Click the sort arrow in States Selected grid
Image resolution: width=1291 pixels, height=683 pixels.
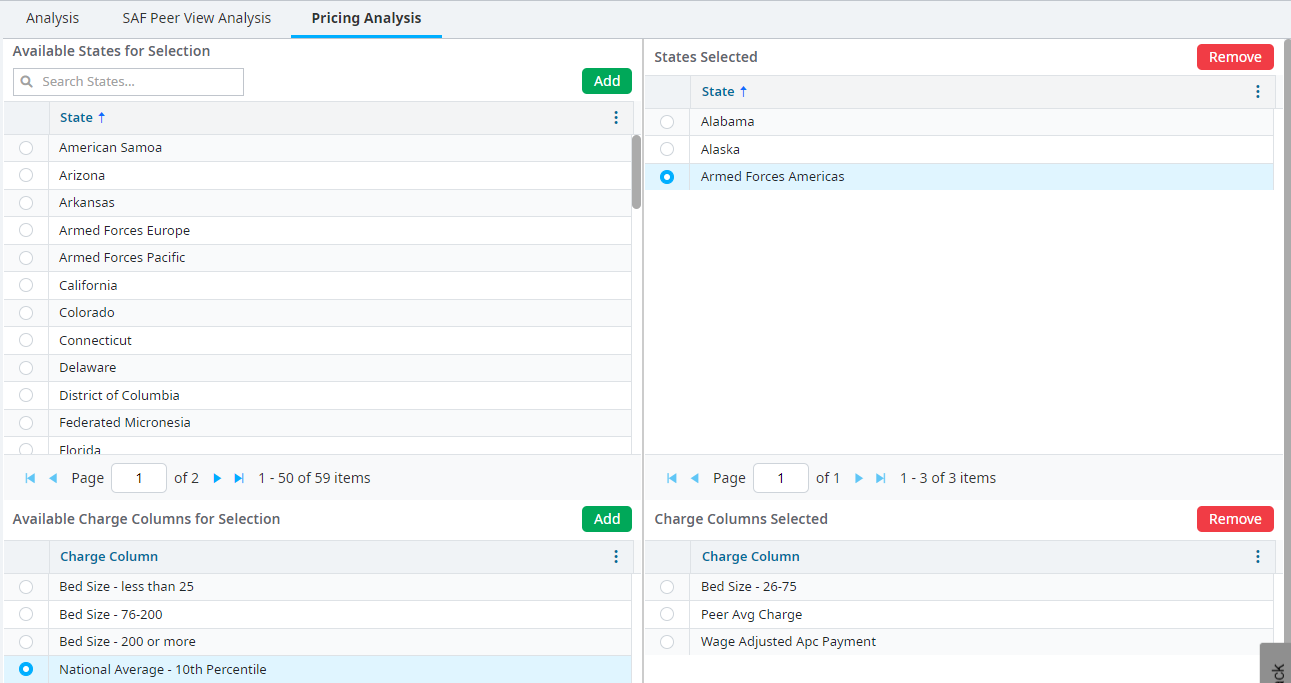coord(744,91)
